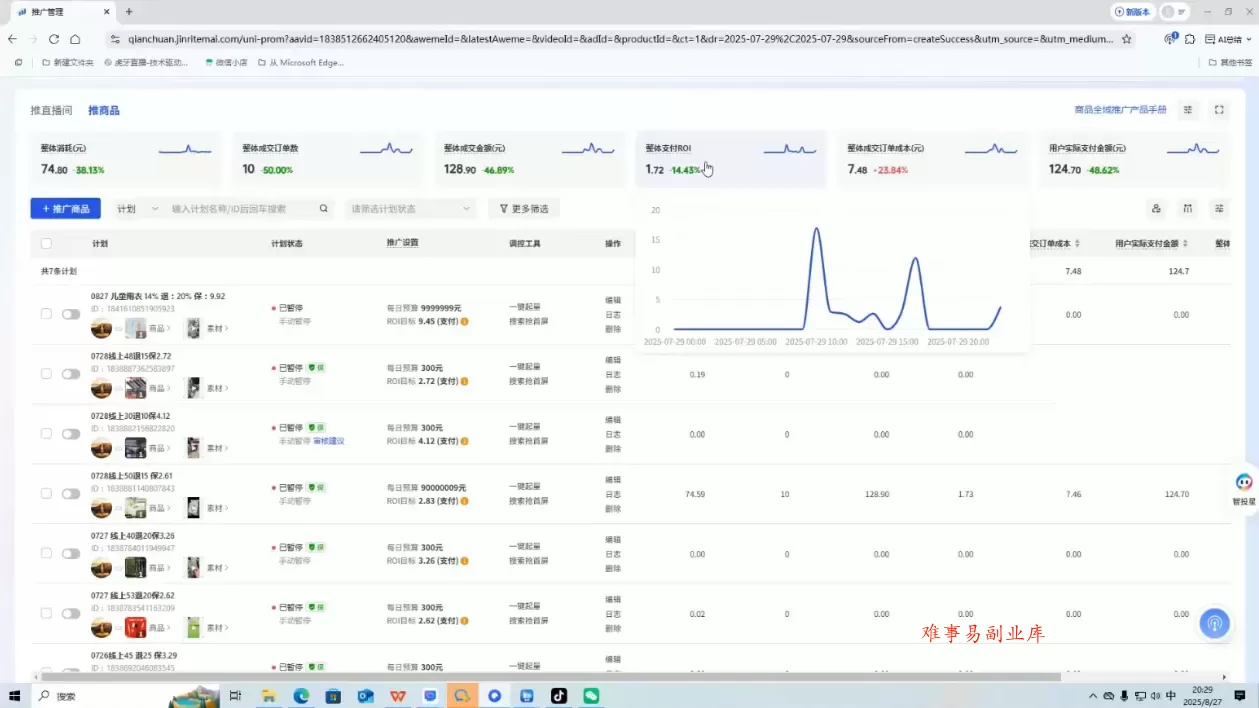
Task: Check the select-all checkbox in the table header
Action: 46,243
